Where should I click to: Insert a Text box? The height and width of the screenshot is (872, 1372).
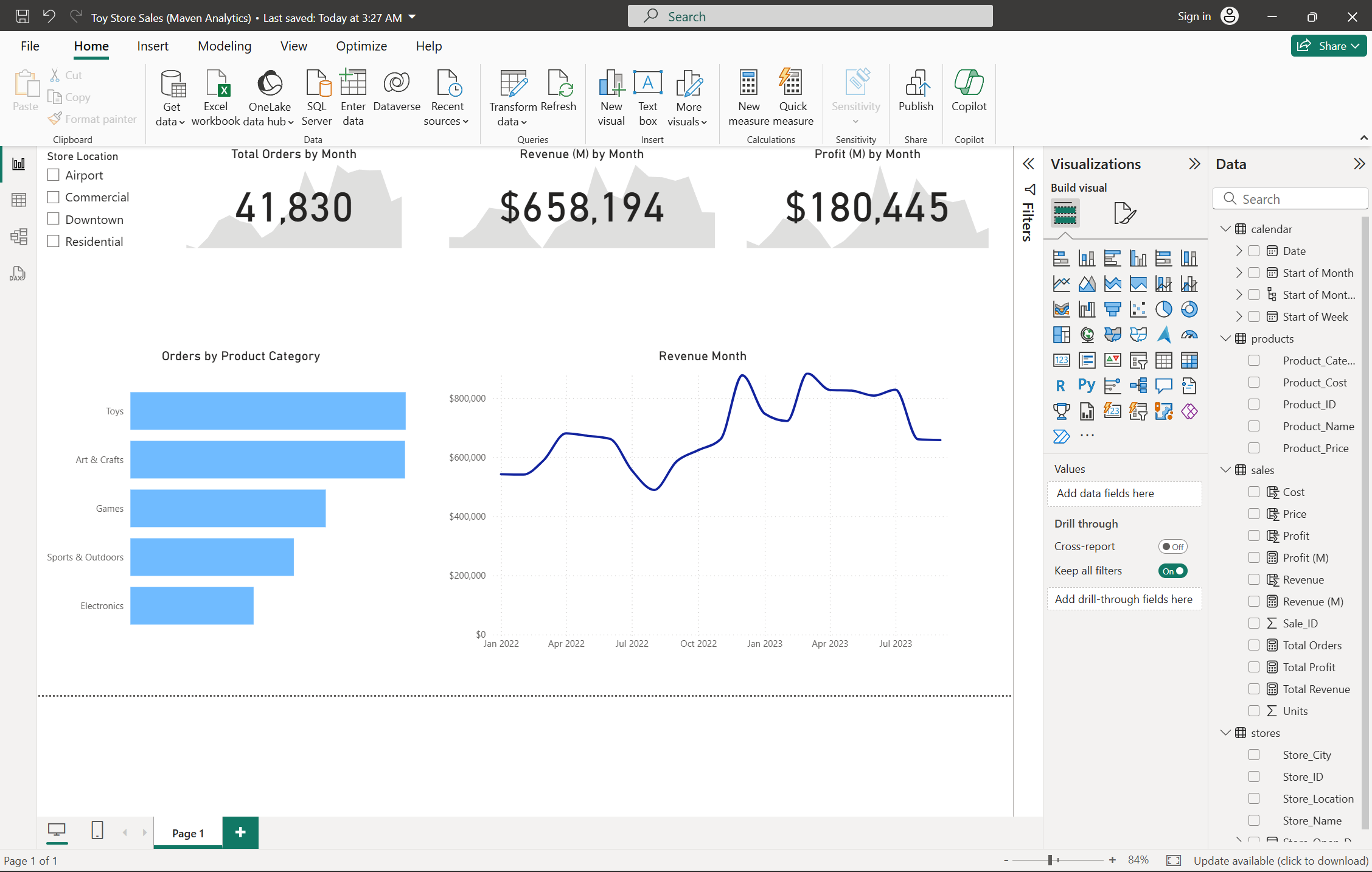click(648, 97)
